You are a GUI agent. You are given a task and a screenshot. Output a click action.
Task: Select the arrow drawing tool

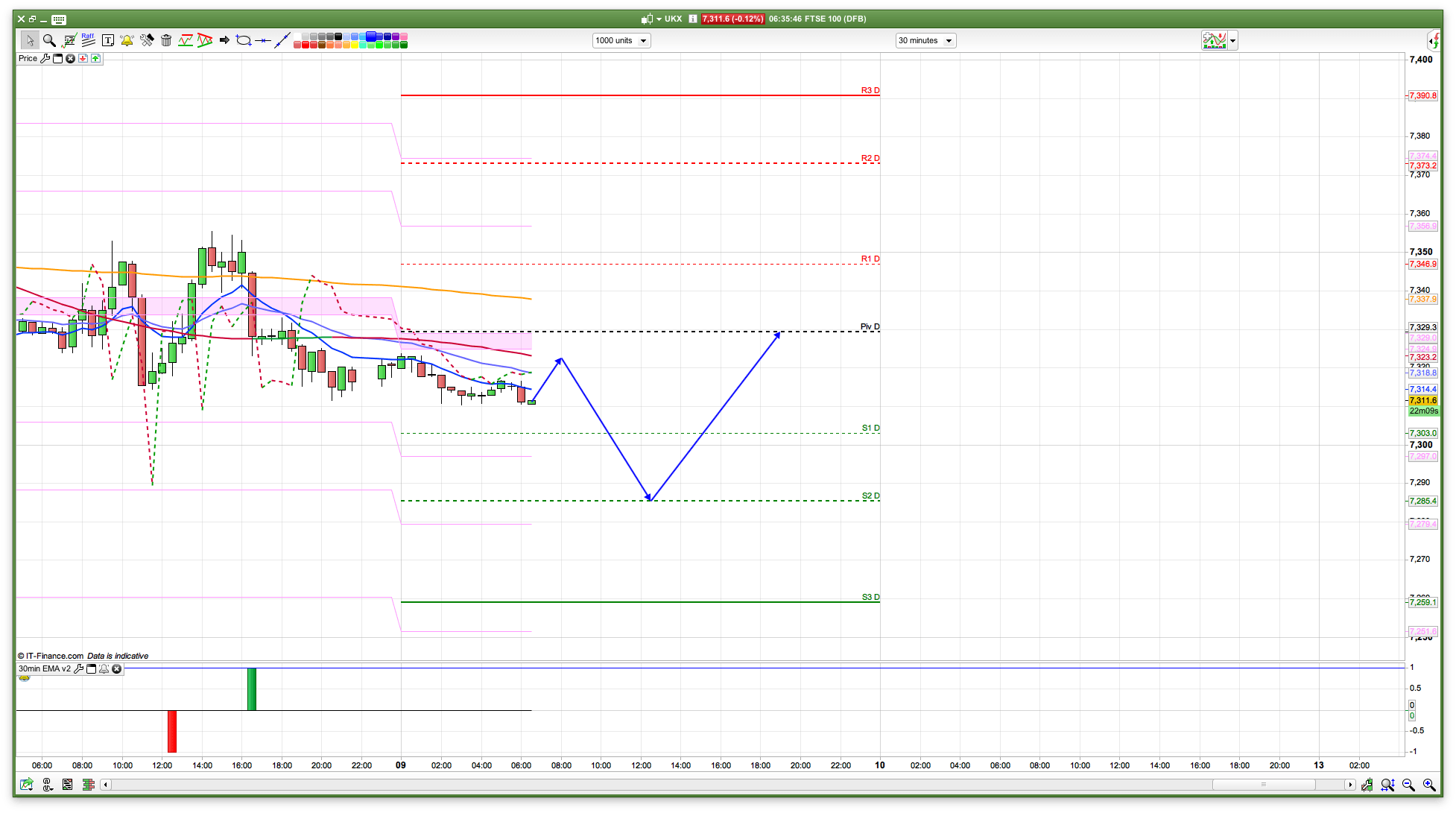click(224, 40)
